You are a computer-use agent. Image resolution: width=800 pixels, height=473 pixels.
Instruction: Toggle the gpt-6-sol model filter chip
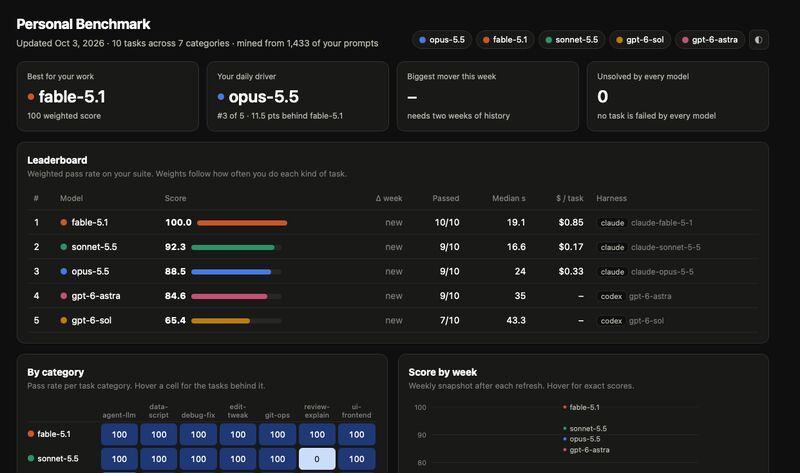coord(640,40)
